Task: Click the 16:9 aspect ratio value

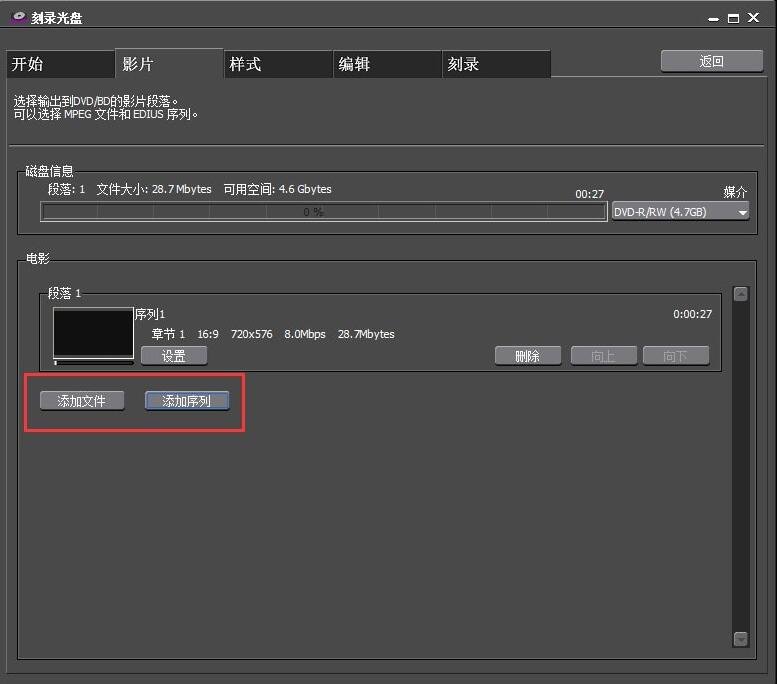Action: tap(208, 334)
